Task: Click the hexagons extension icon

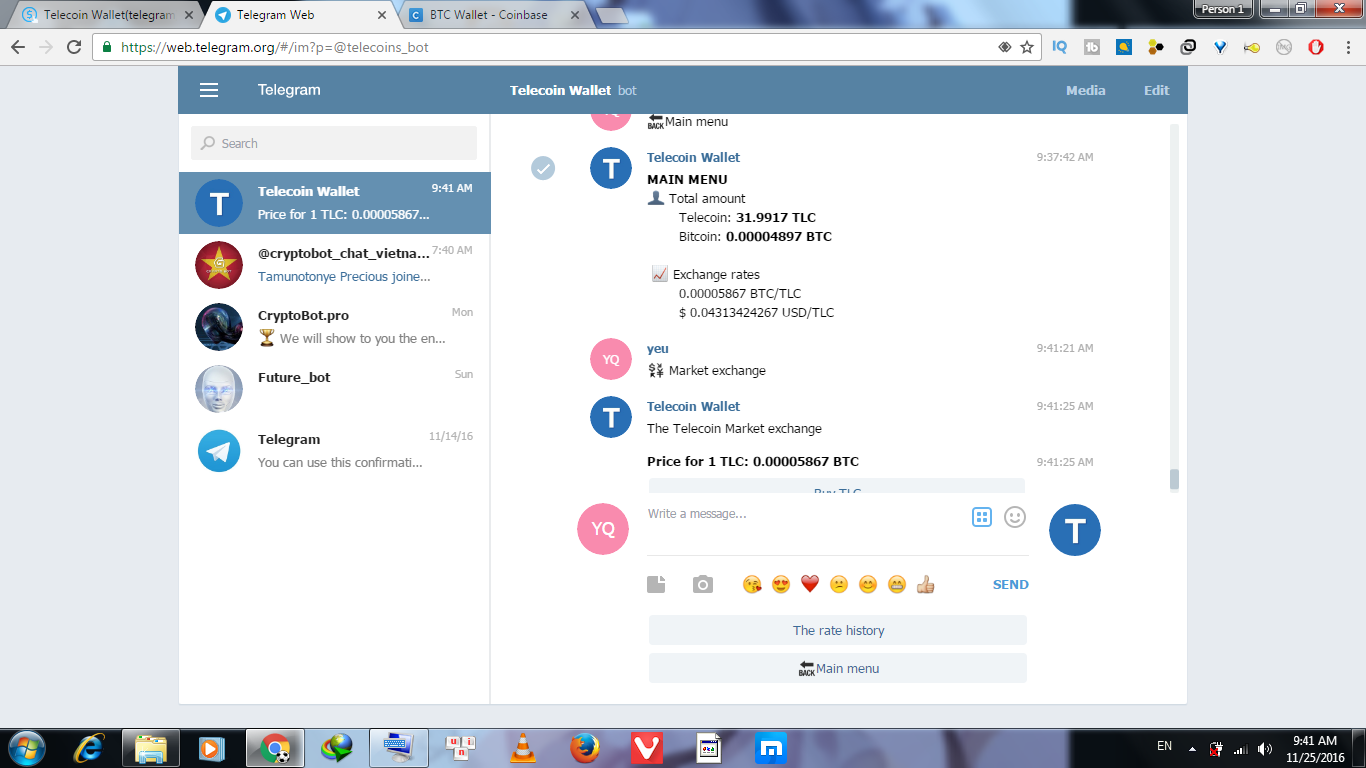Action: pyautogui.click(x=1156, y=47)
